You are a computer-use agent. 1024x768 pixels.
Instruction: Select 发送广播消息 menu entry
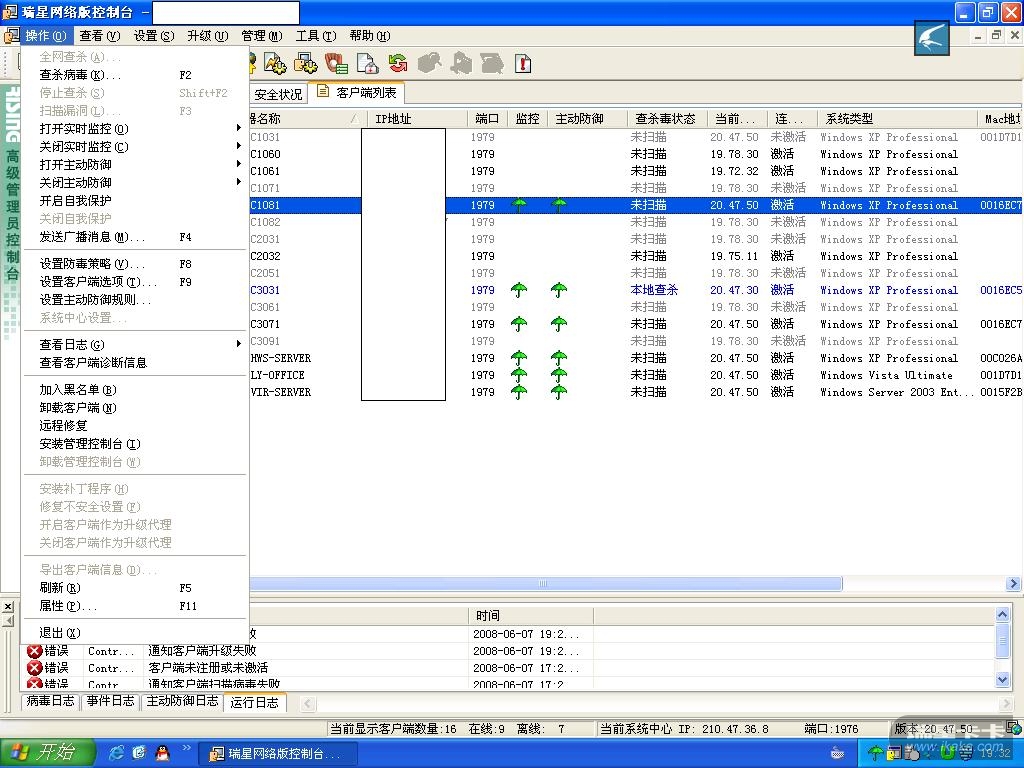(92, 237)
